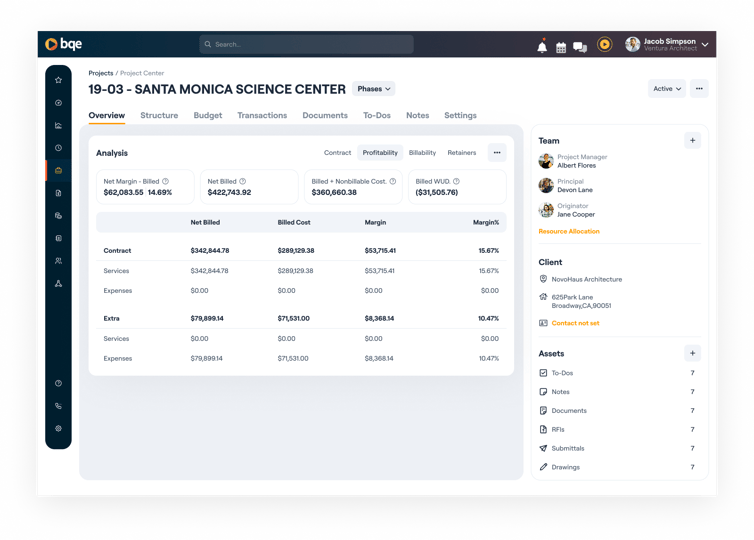Screen dimensions: 754x540
Task: Click the Margin% column header
Action: pos(486,223)
